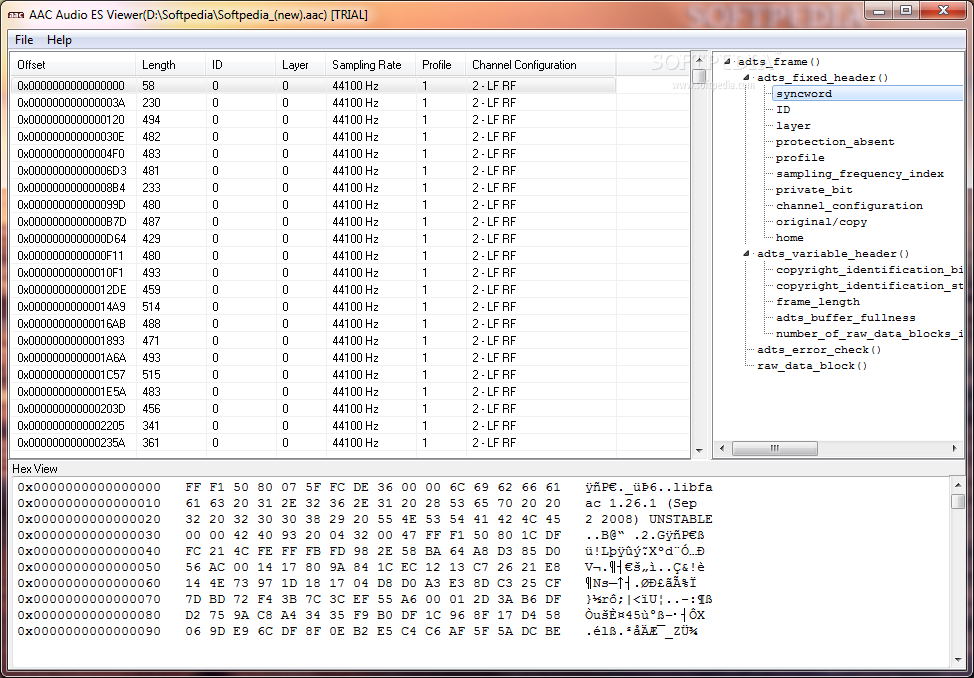Select frame row at offset 0x000000000000235A

click(314, 443)
